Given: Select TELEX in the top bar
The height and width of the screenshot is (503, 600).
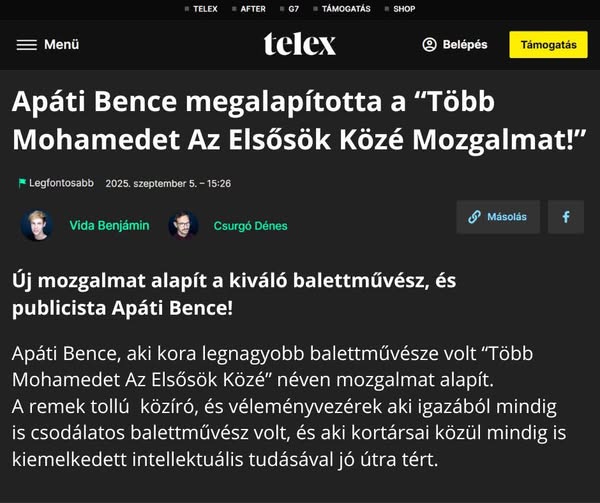Looking at the screenshot, I should click(x=204, y=9).
